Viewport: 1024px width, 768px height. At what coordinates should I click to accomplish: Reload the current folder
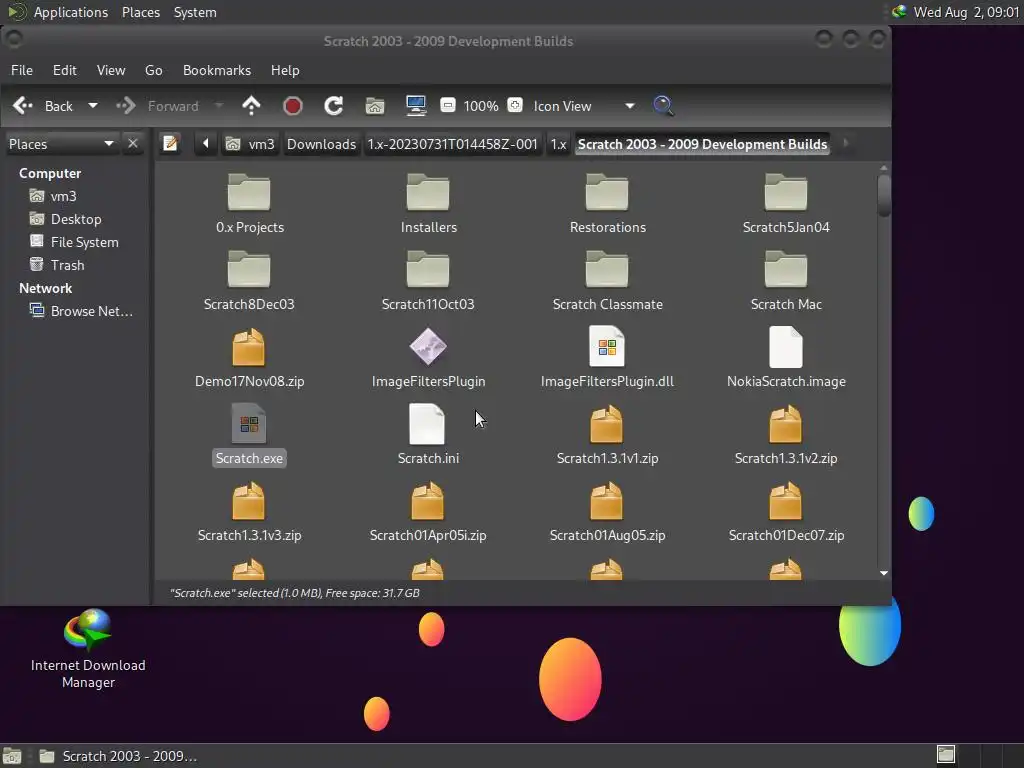click(334, 106)
